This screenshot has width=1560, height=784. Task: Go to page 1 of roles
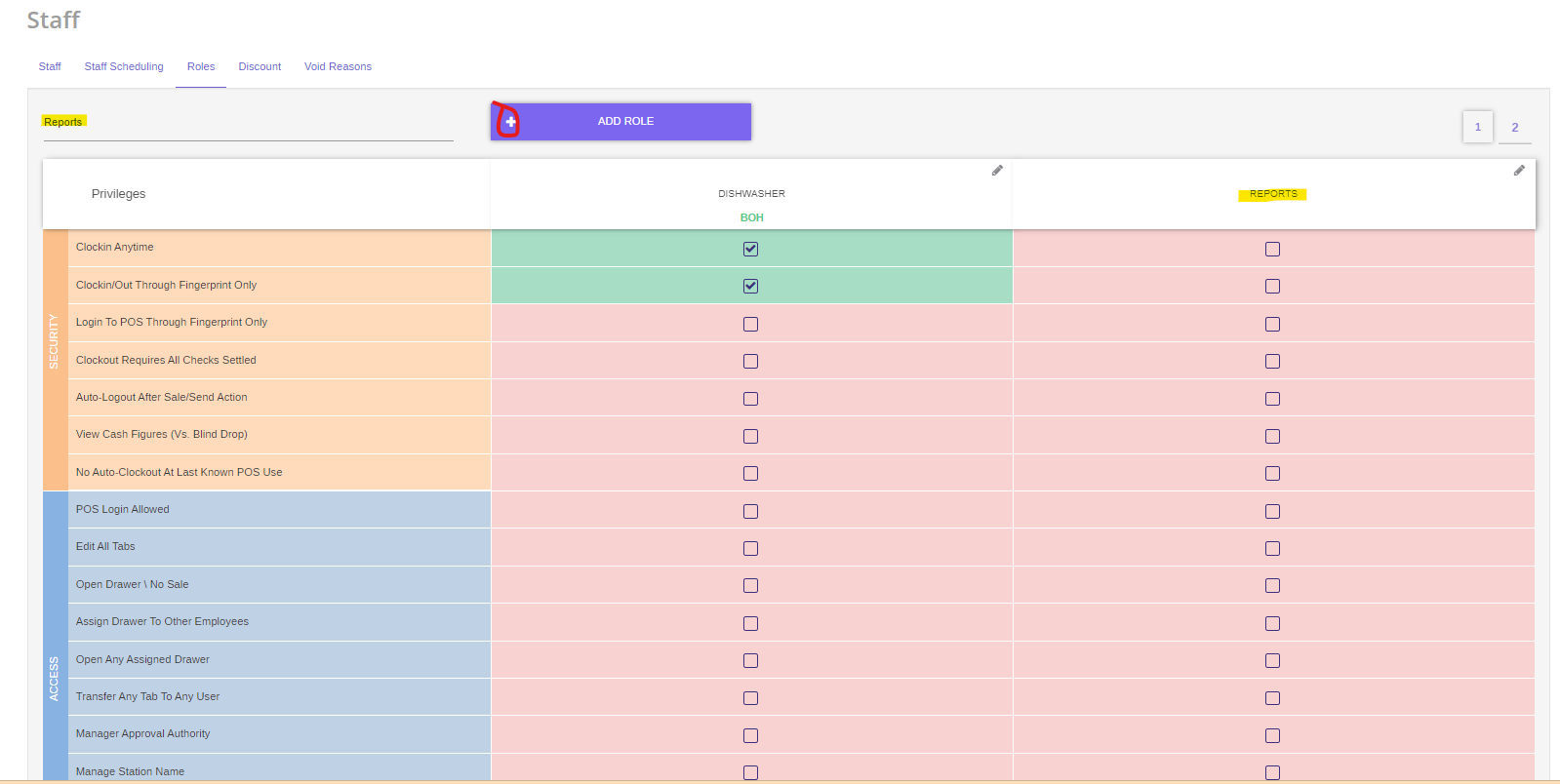1477,127
